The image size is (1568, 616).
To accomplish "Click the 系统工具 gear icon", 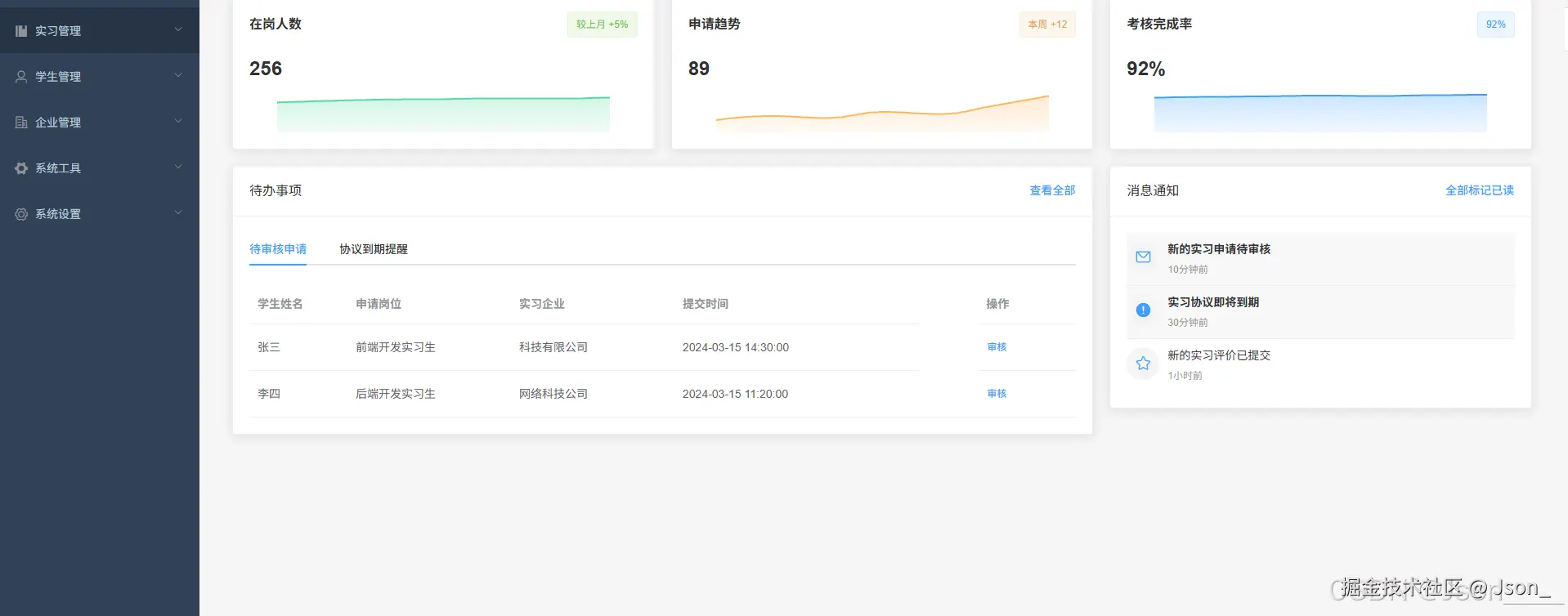I will pos(21,168).
